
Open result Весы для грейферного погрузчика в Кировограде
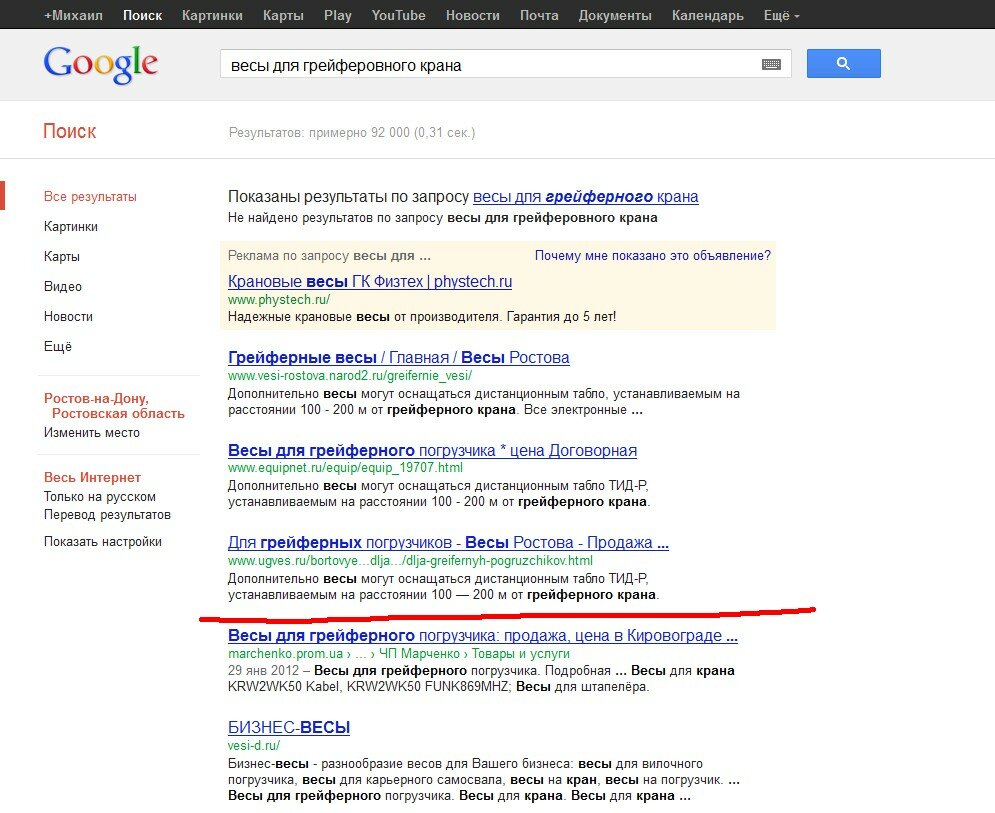[x=482, y=635]
